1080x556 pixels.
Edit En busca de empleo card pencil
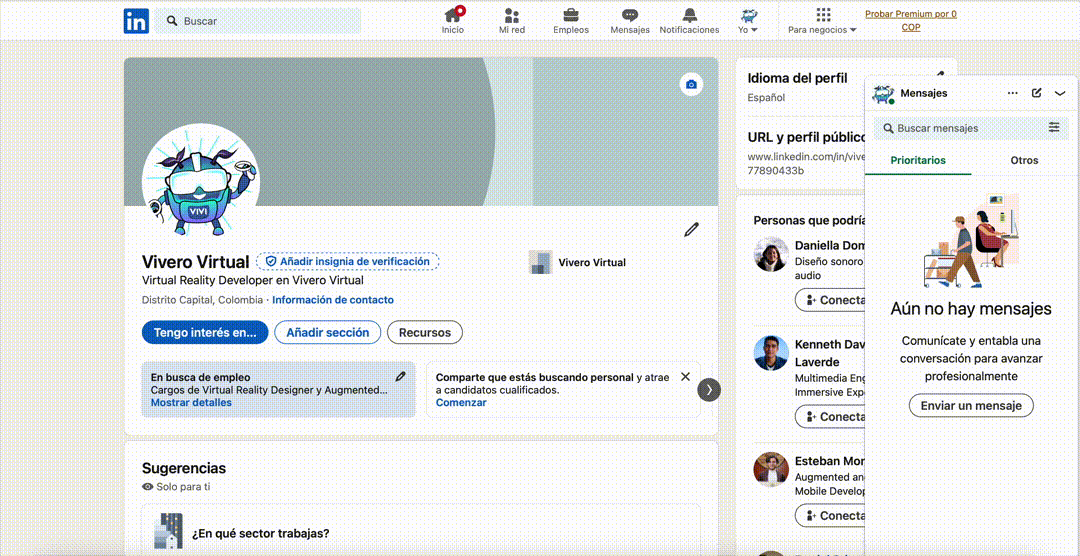click(401, 376)
